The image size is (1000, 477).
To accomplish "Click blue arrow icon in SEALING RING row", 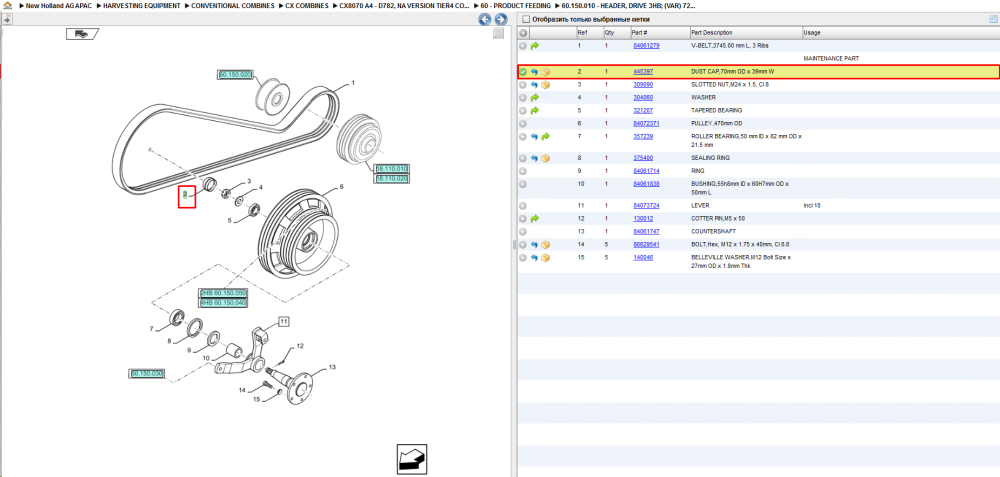I will click(534, 158).
